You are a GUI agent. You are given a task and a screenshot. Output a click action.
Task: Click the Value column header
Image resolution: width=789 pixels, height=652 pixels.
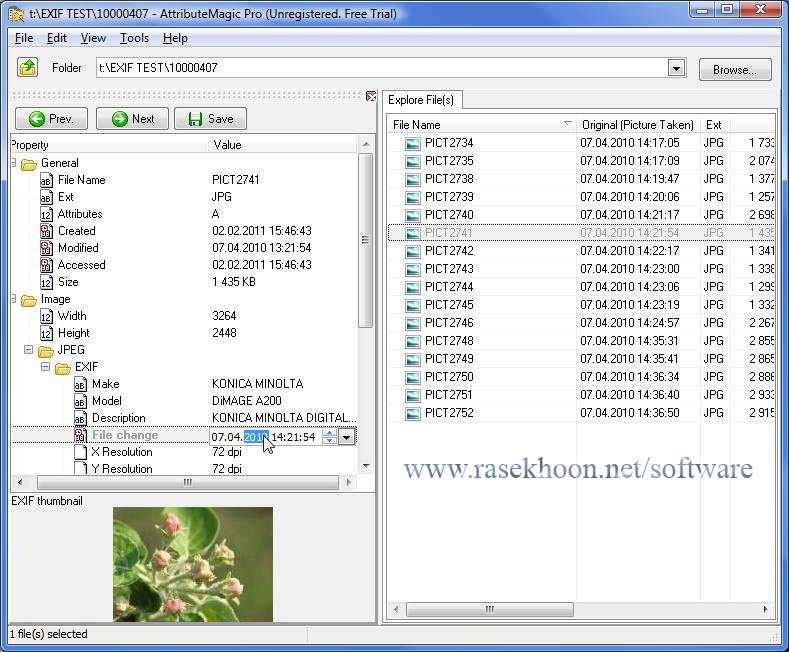point(282,145)
